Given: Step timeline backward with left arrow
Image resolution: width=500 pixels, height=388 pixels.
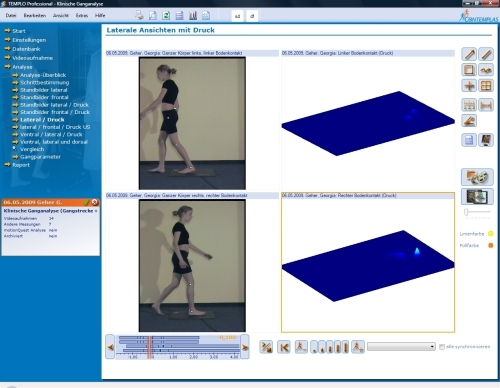Looking at the screenshot, I should [110, 347].
